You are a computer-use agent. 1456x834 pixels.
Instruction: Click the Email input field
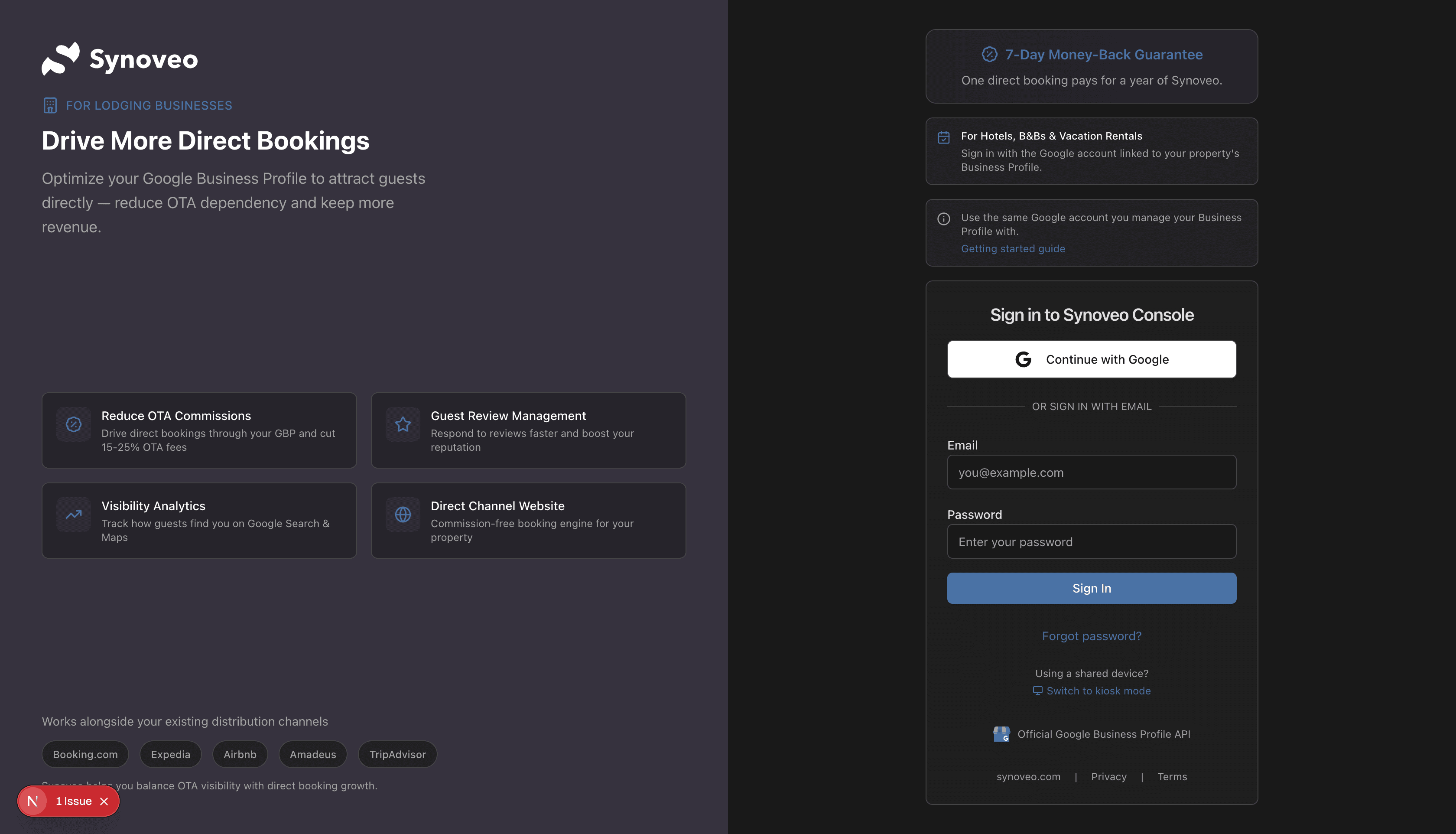tap(1091, 472)
